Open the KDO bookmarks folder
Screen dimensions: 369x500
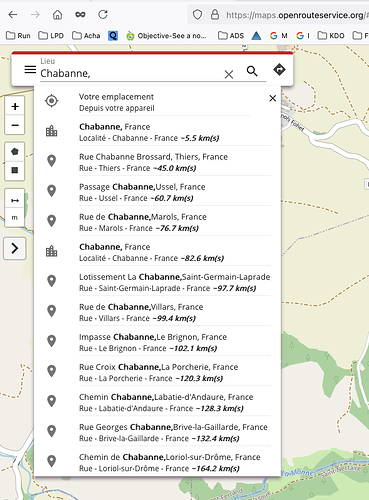click(x=331, y=35)
